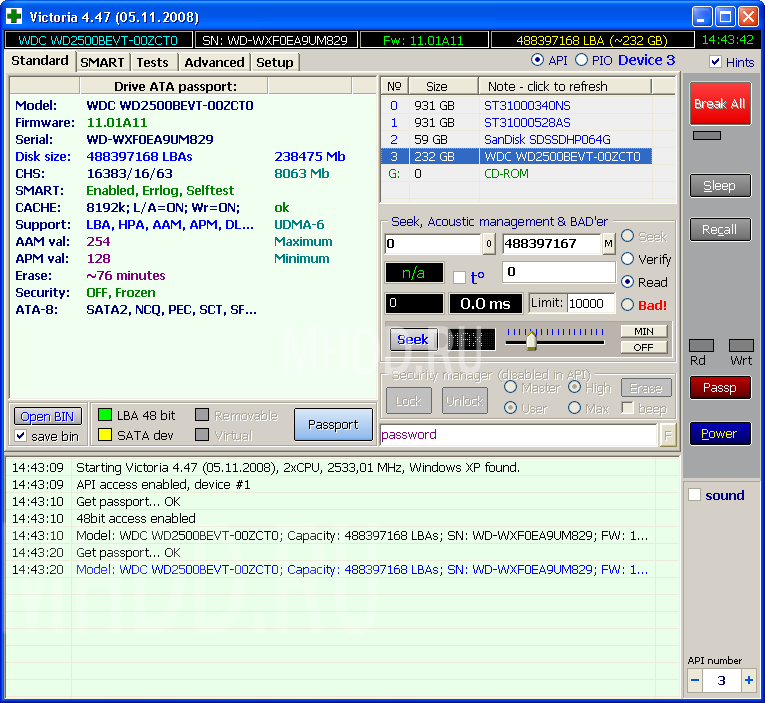Viewport: 765px width, 703px height.
Task: Select drive 2 SanDisk SDSSDHP064G
Action: [x=516, y=140]
